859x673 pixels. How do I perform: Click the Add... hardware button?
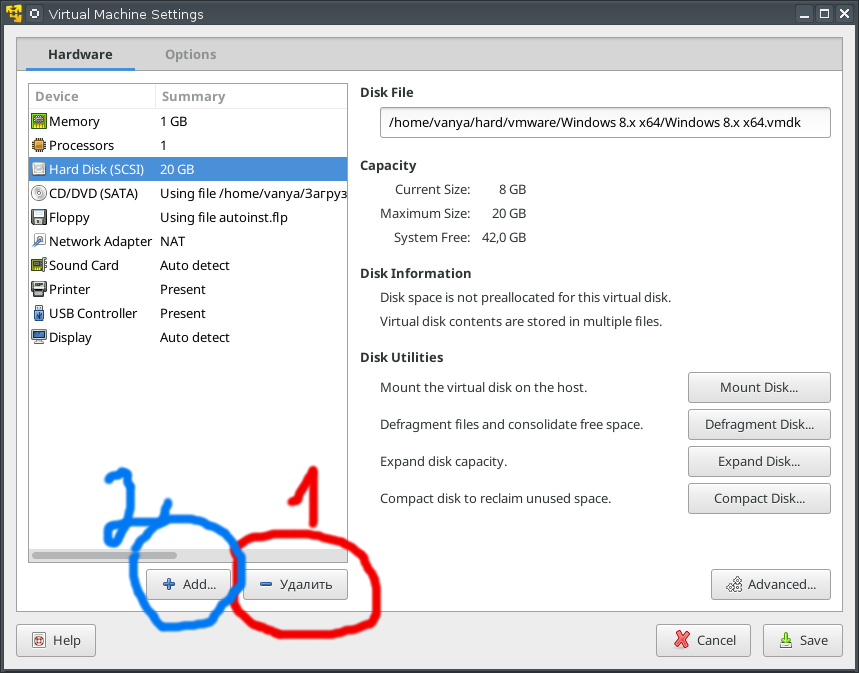pos(190,585)
